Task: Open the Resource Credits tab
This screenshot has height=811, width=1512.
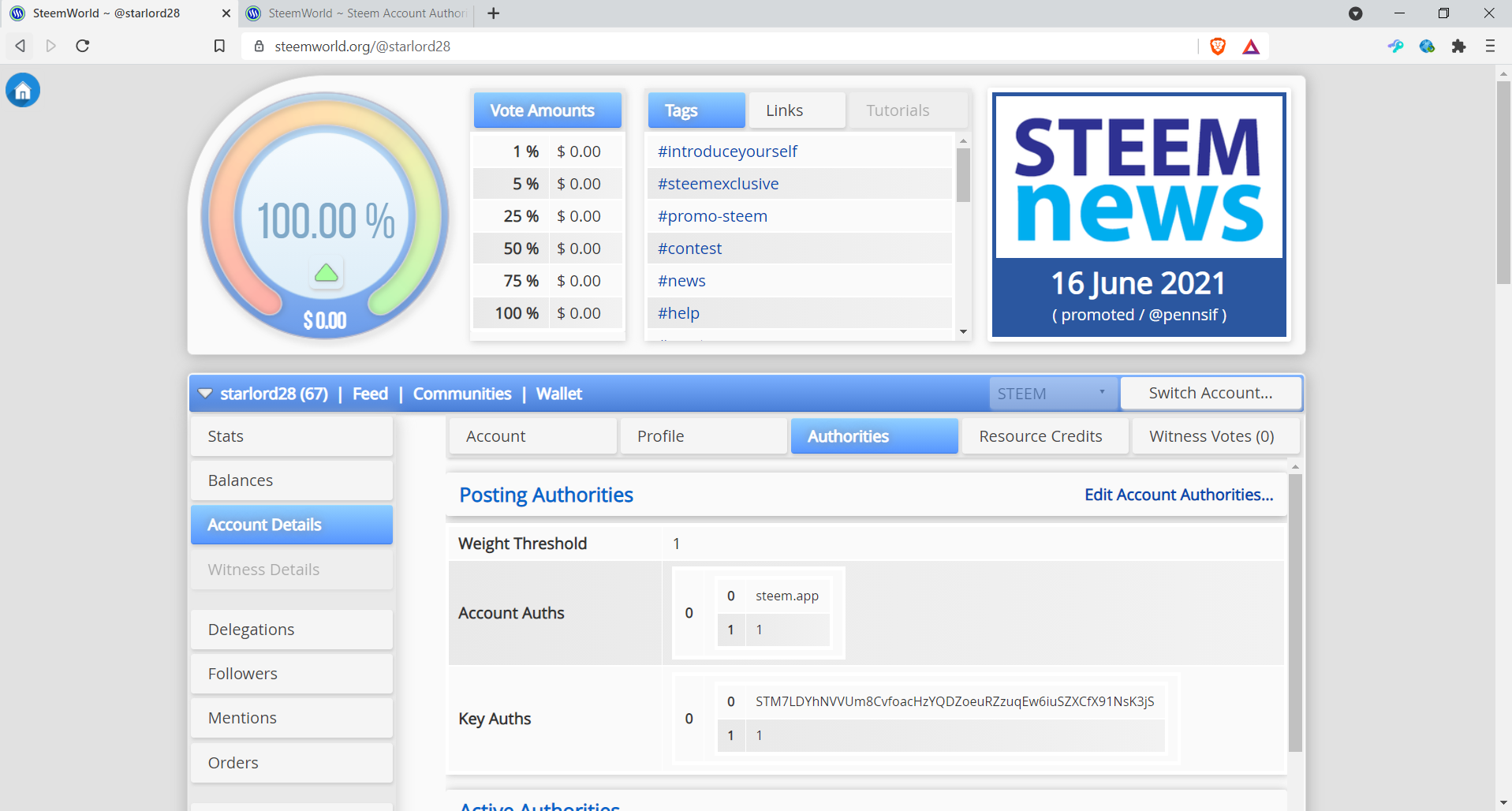Action: click(1045, 436)
